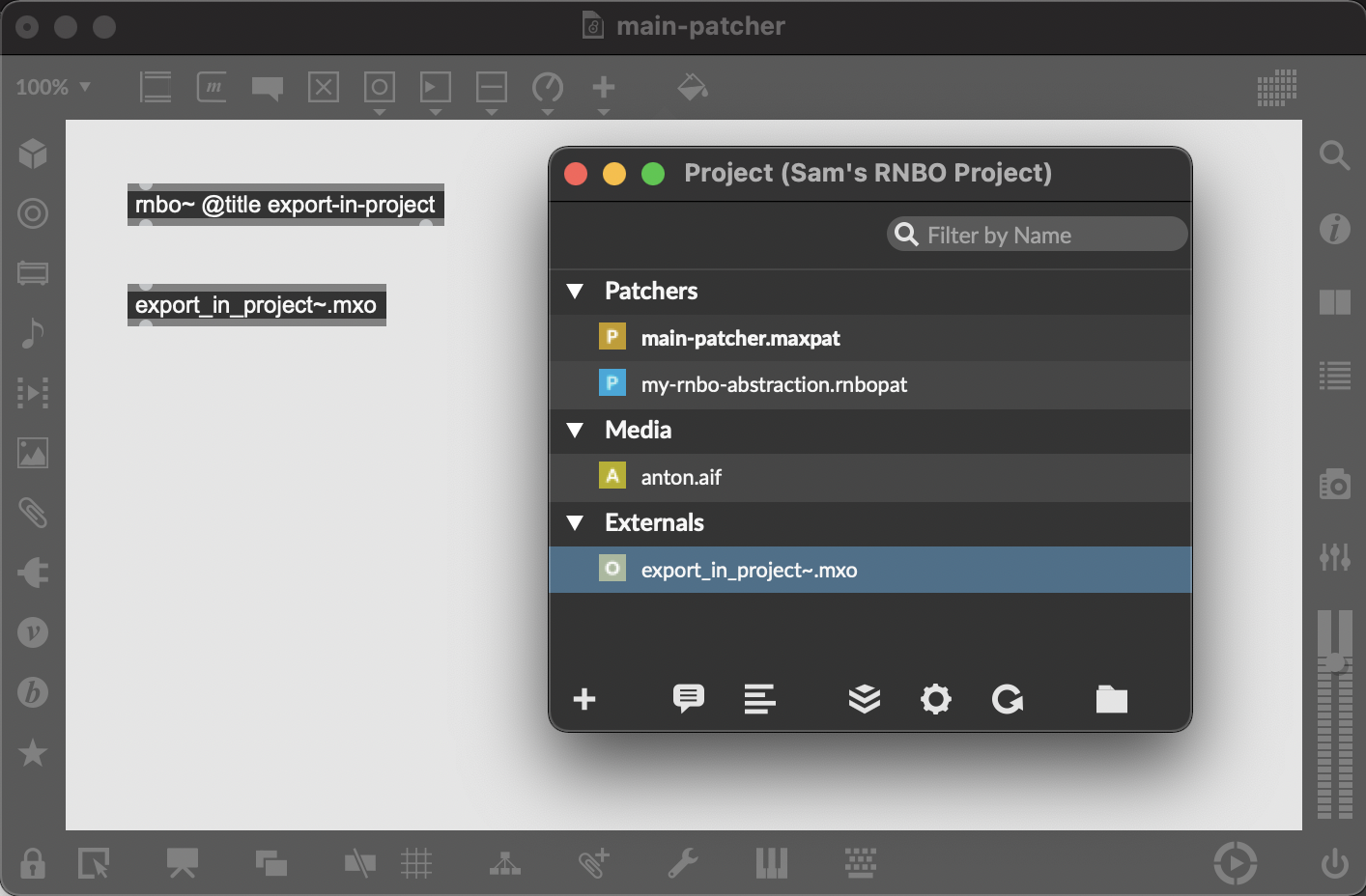Click the snapshots camera icon
Image resolution: width=1366 pixels, height=896 pixels.
click(x=1334, y=483)
